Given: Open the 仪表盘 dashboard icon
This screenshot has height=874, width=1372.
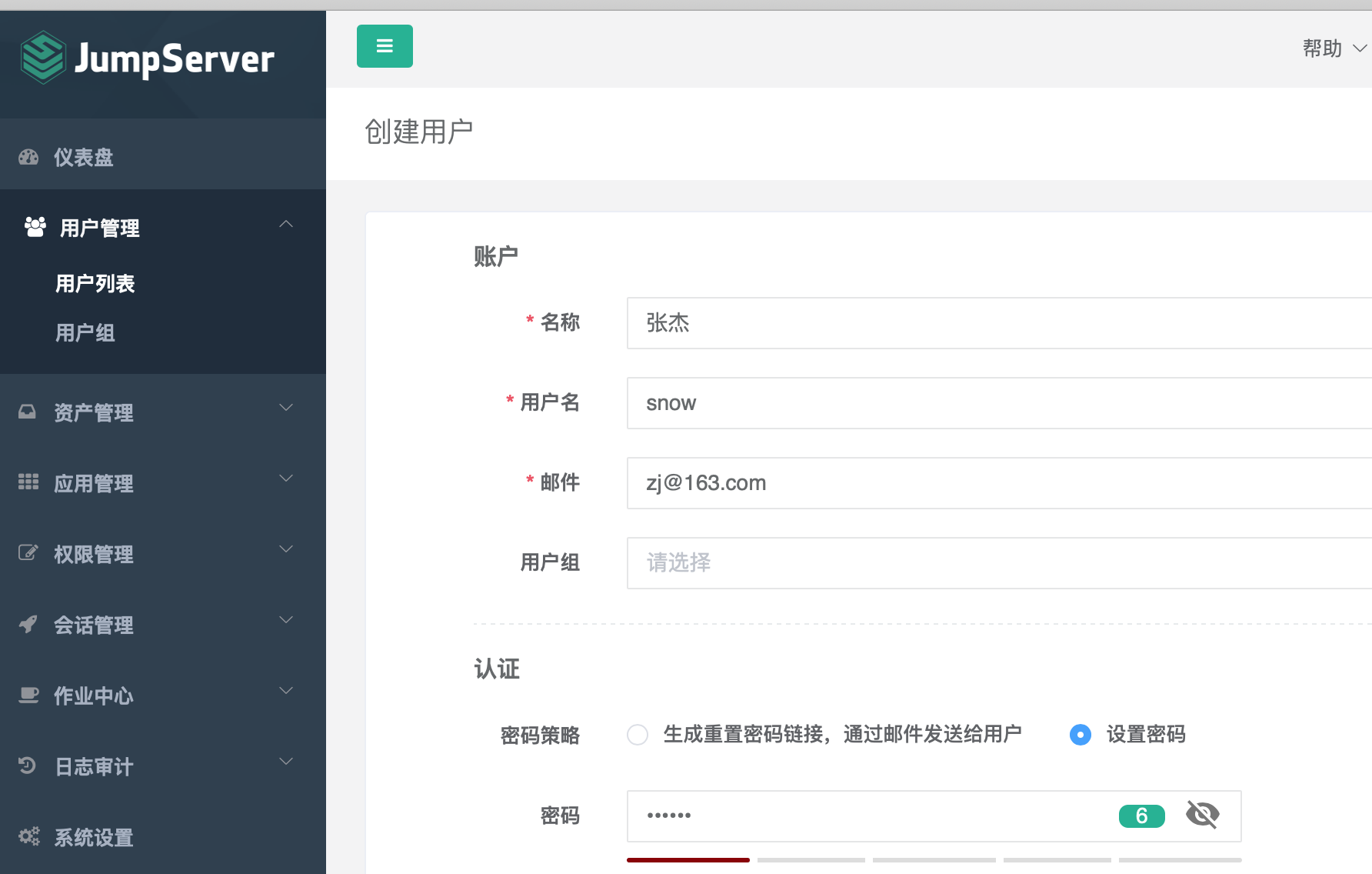Looking at the screenshot, I should [28, 158].
